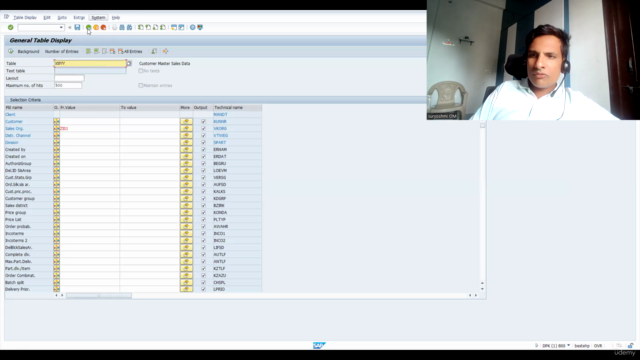Click the horizontal scrollbar thumb under the table
The image size is (640, 360).
coord(99,295)
